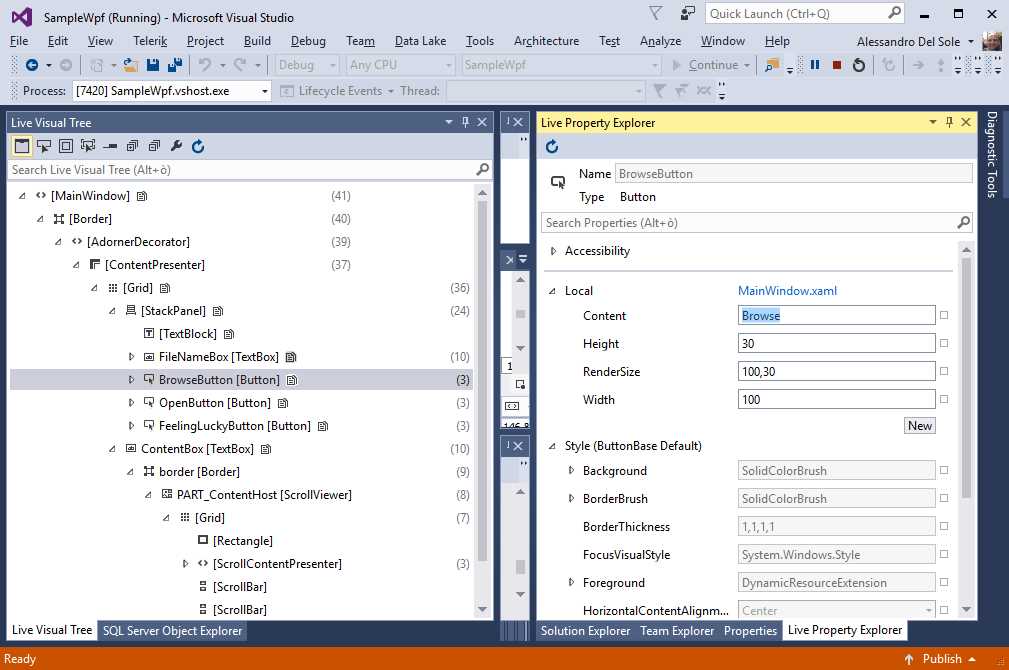This screenshot has width=1009, height=670.
Task: Click the New button under Local properties
Action: click(920, 425)
